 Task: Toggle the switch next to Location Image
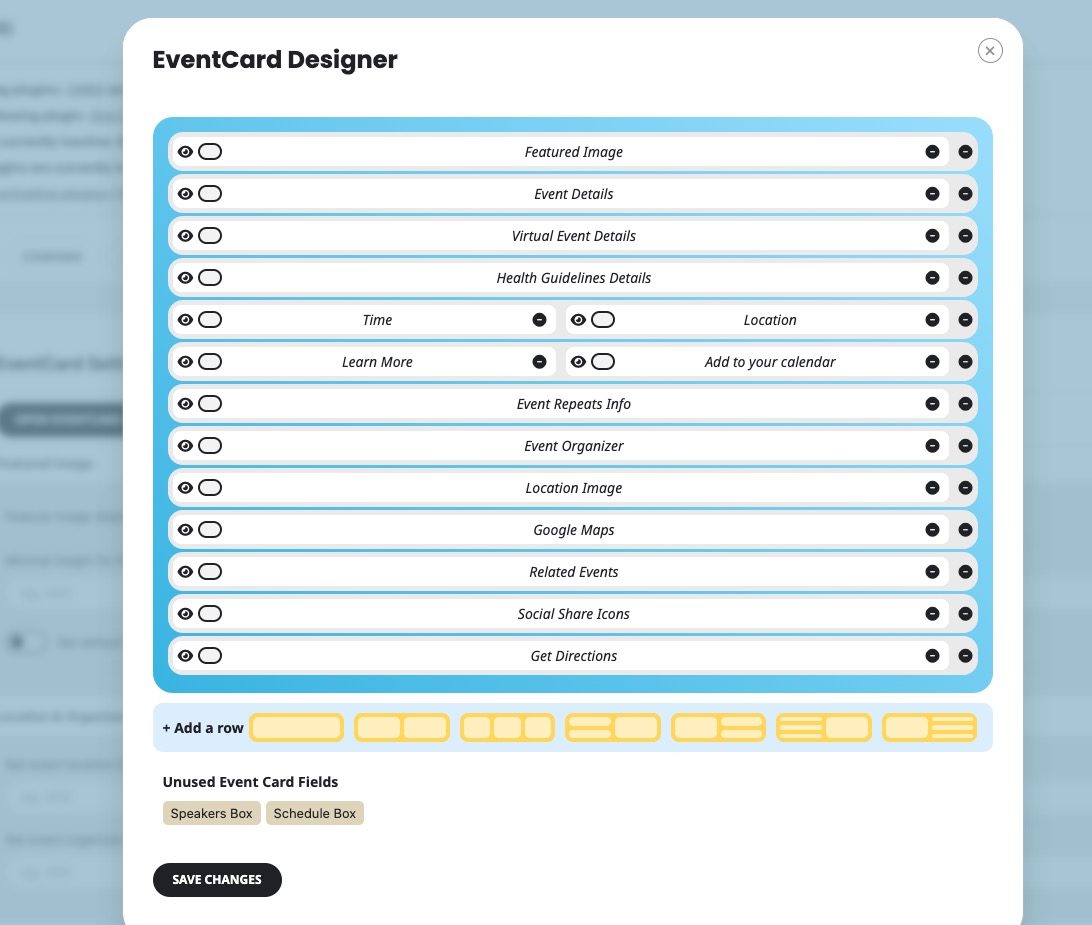tap(210, 488)
